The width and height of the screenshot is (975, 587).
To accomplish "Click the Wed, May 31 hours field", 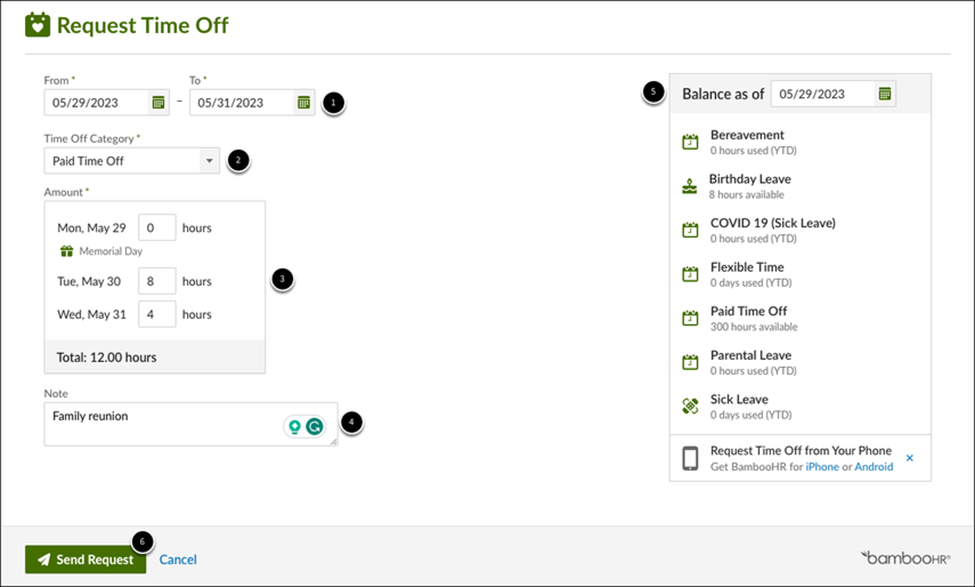I will click(157, 314).
